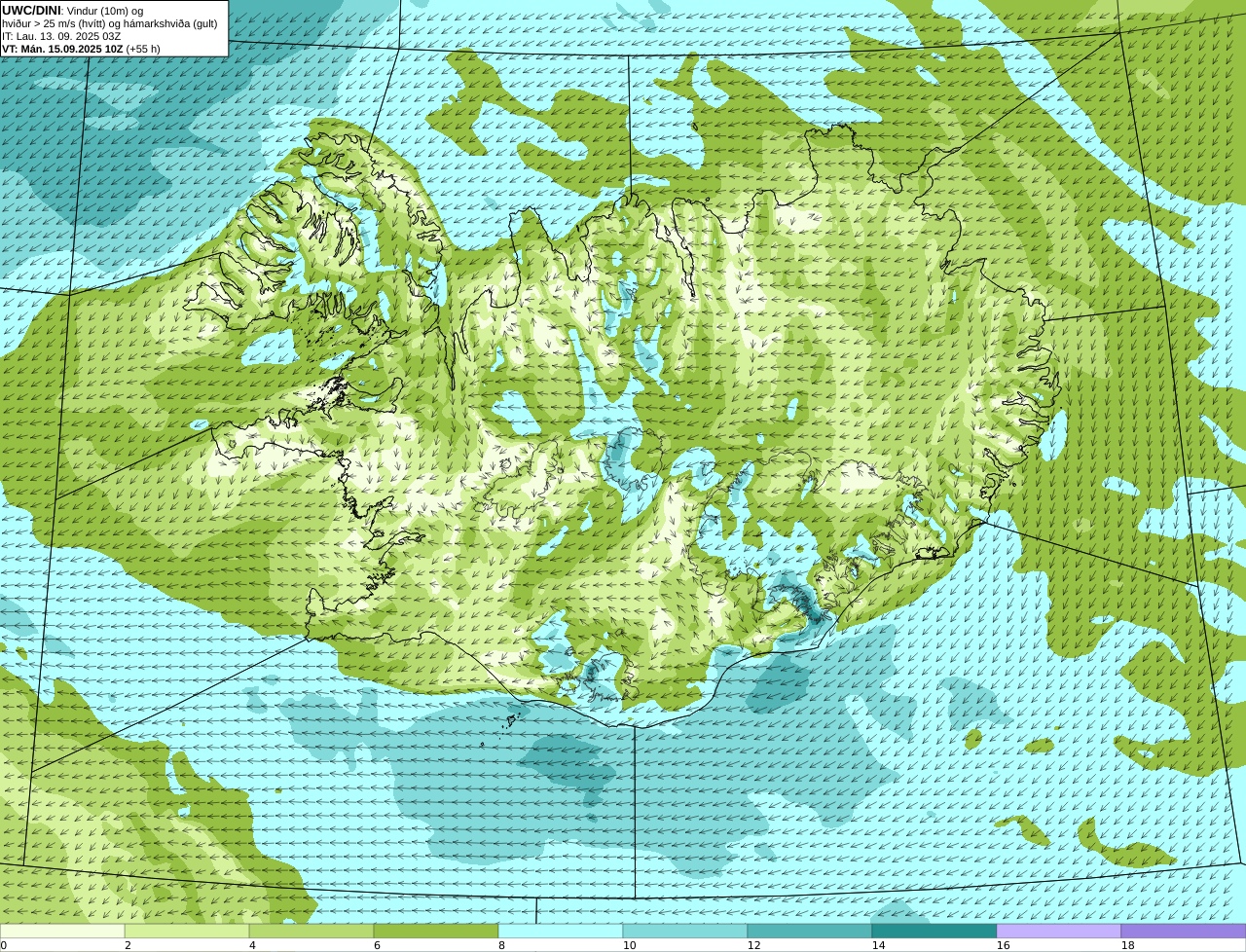Select the 10–12 m/s turquoise legend swatch
Image resolution: width=1246 pixels, height=952 pixels.
(x=685, y=932)
